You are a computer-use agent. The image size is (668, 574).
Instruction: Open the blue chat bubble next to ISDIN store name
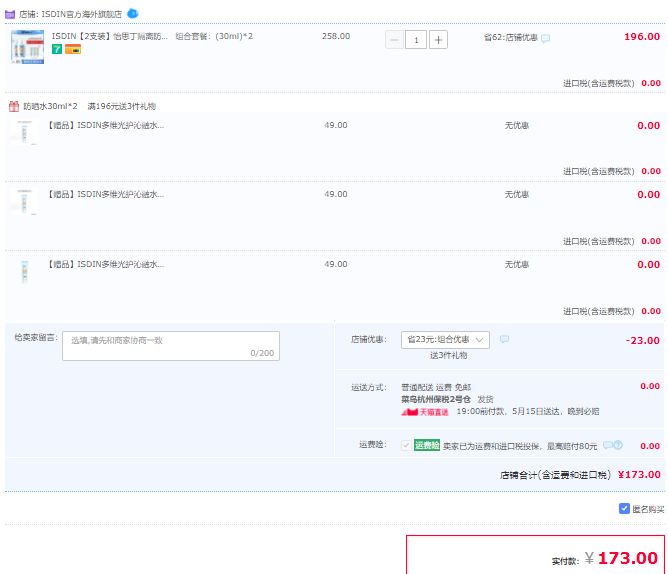133,13
